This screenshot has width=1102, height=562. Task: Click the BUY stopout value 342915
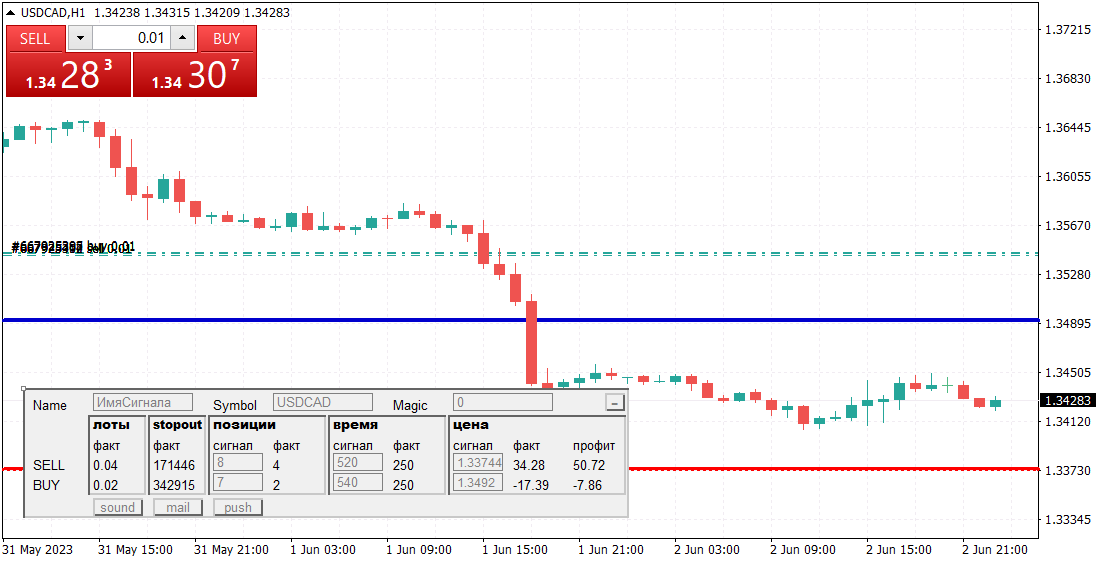pyautogui.click(x=174, y=485)
